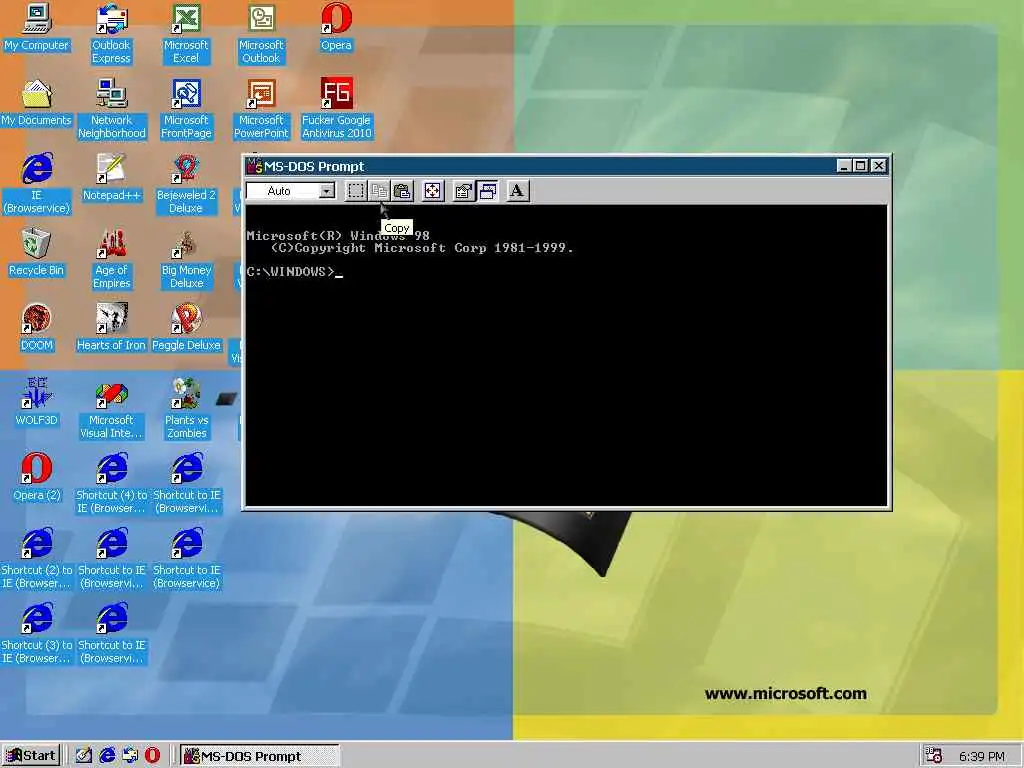Click the first Quick Launch pencil icon
Viewport: 1024px width, 768px height.
coord(84,756)
